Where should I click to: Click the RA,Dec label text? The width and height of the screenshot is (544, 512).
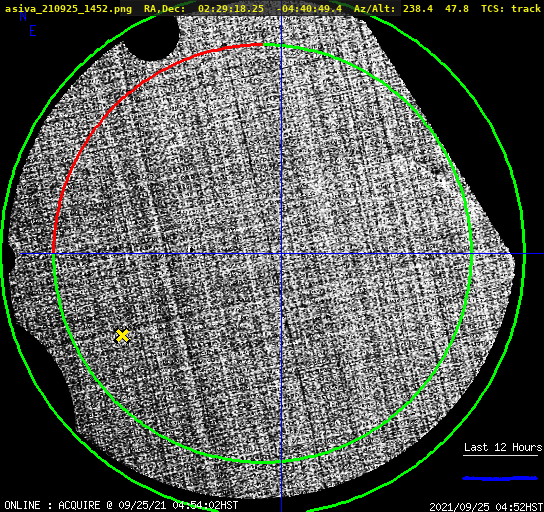click(164, 9)
